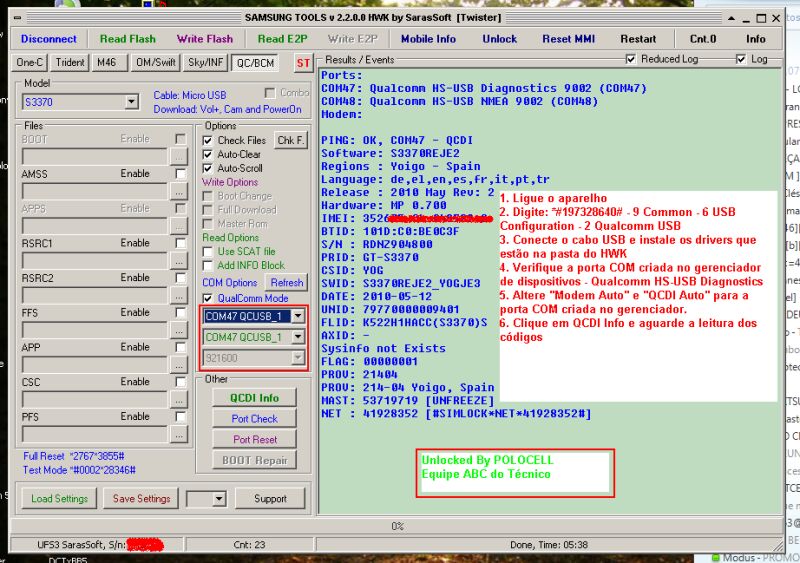This screenshot has height=563, width=800.
Task: Enable the FFS file checkbox
Action: point(180,312)
